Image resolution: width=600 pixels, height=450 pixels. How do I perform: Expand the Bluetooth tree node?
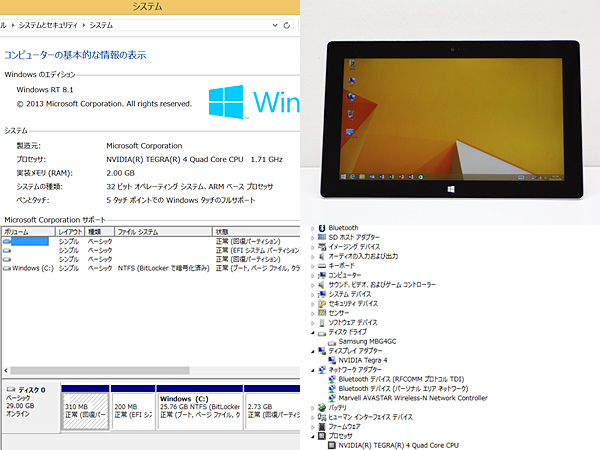coord(313,228)
